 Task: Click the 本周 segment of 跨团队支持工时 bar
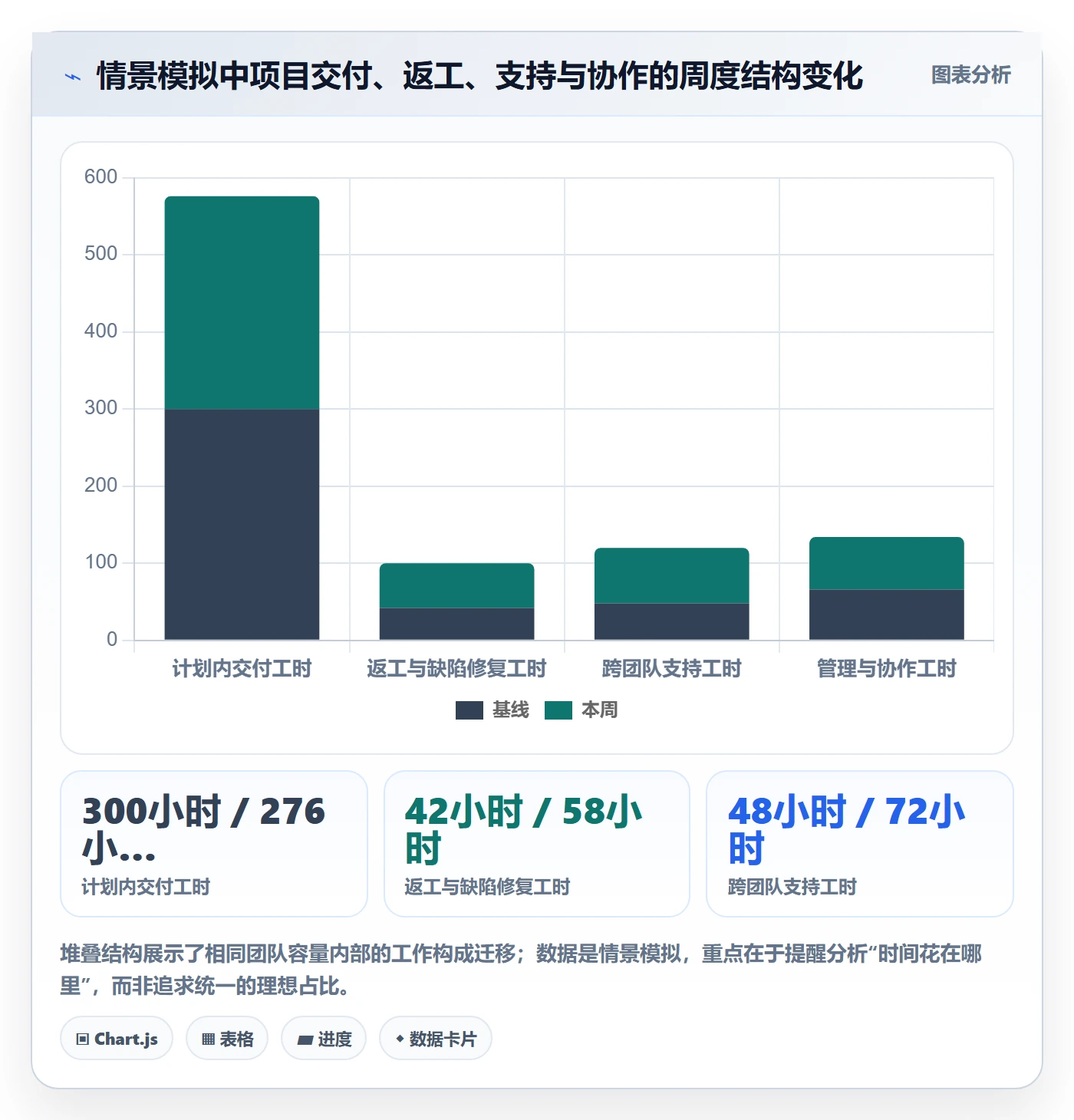coord(672,575)
